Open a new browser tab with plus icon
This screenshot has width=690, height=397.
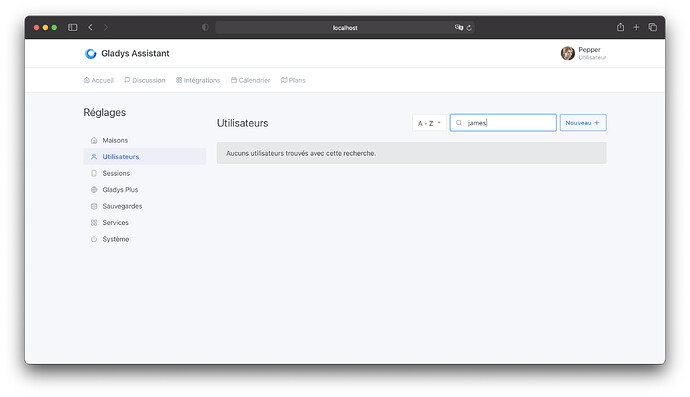click(636, 27)
